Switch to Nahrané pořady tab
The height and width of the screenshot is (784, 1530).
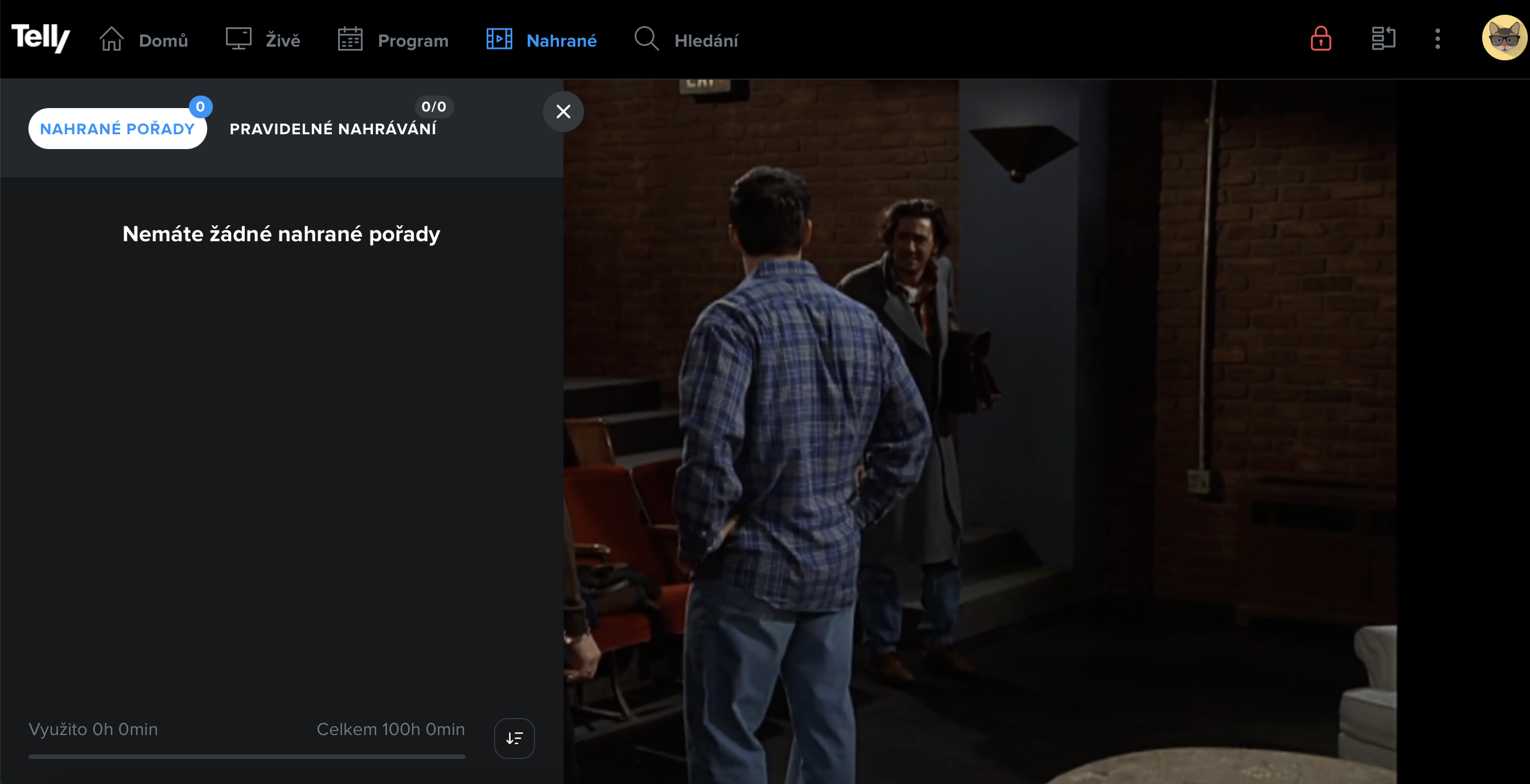click(118, 129)
